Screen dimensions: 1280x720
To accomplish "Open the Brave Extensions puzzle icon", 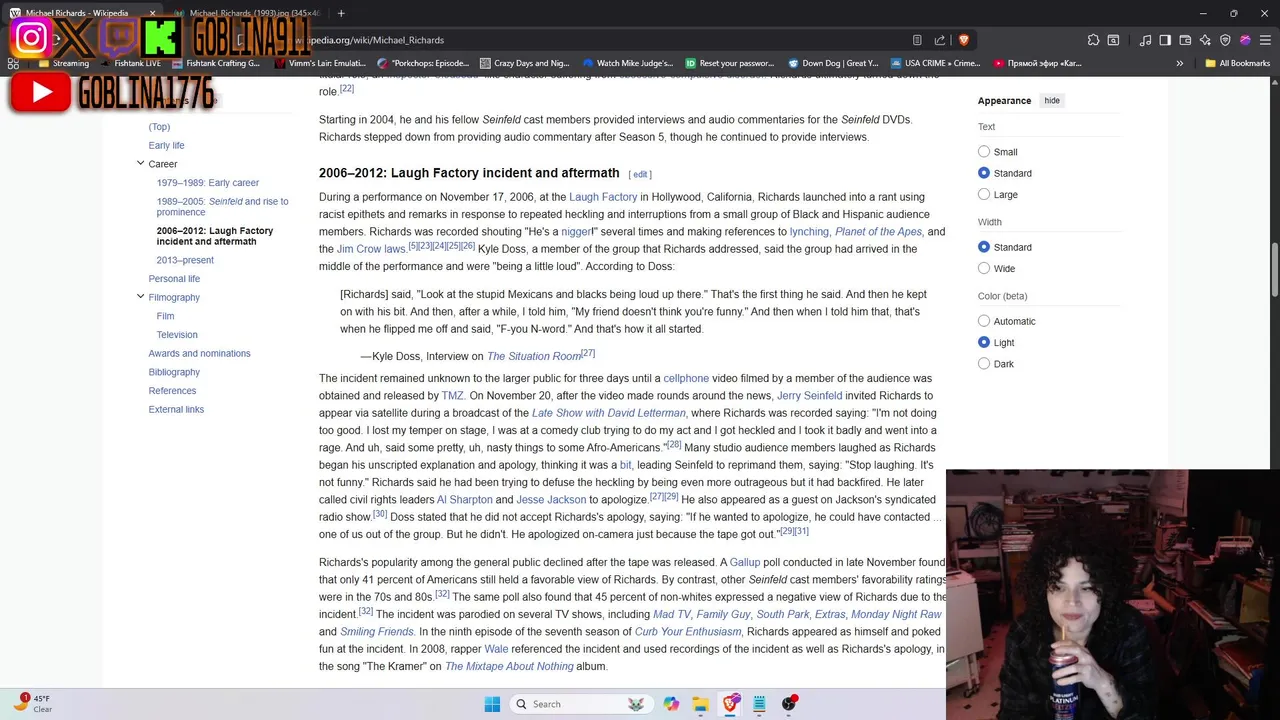I will coord(1093,40).
